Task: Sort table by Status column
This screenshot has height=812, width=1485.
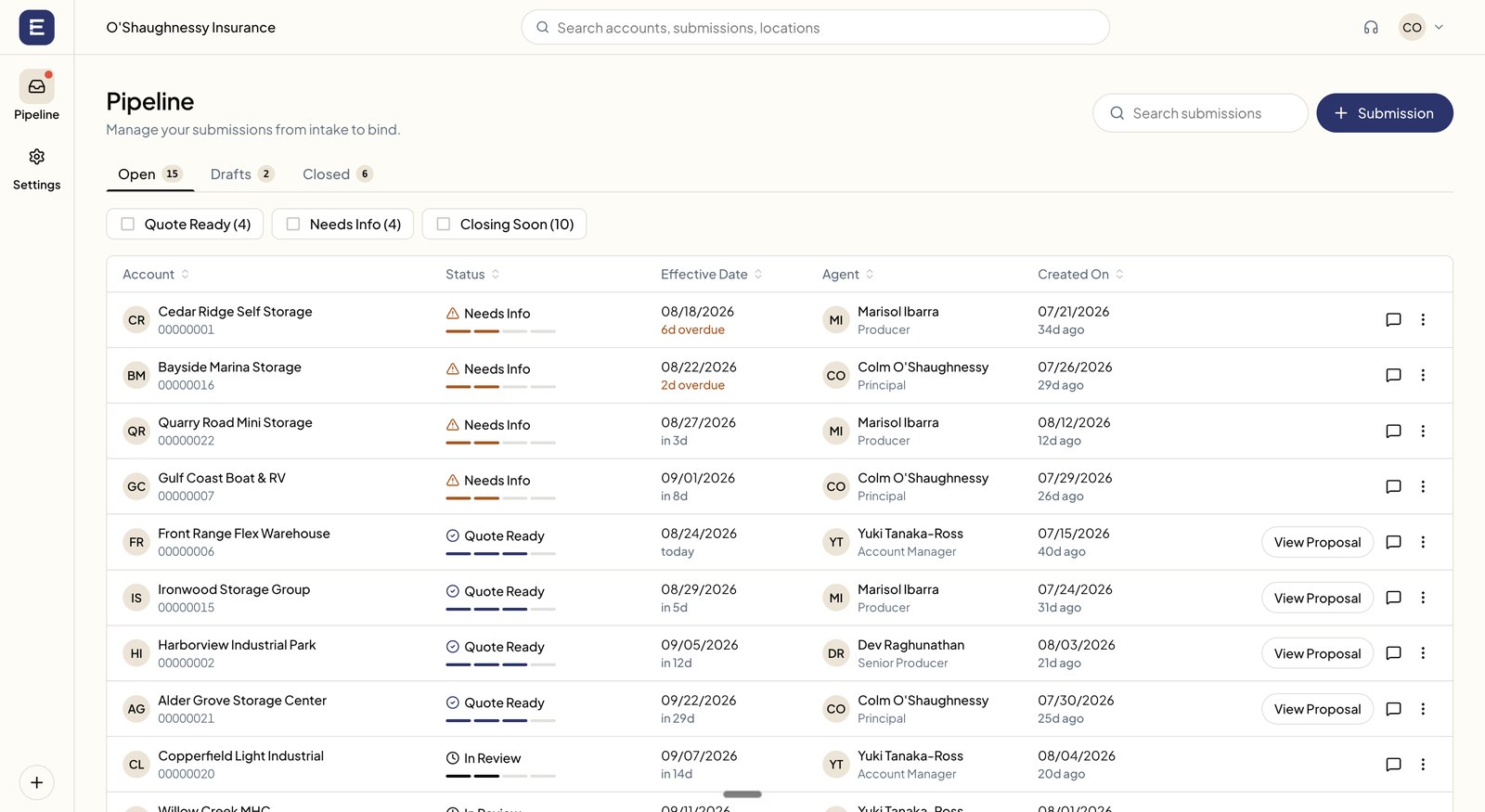Action: click(472, 275)
